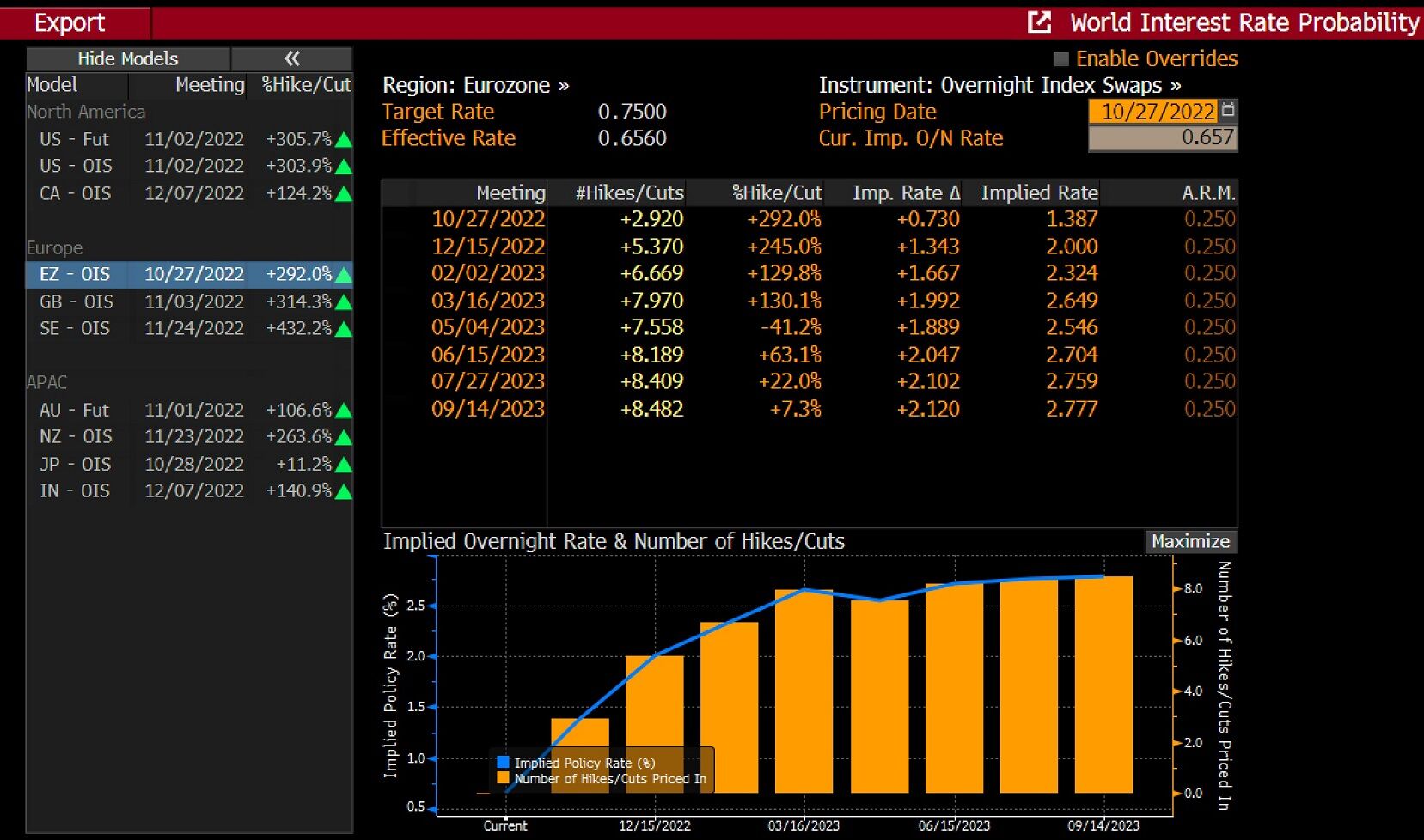Click green up arrow beside CA - OIS
The height and width of the screenshot is (840, 1424).
(344, 194)
